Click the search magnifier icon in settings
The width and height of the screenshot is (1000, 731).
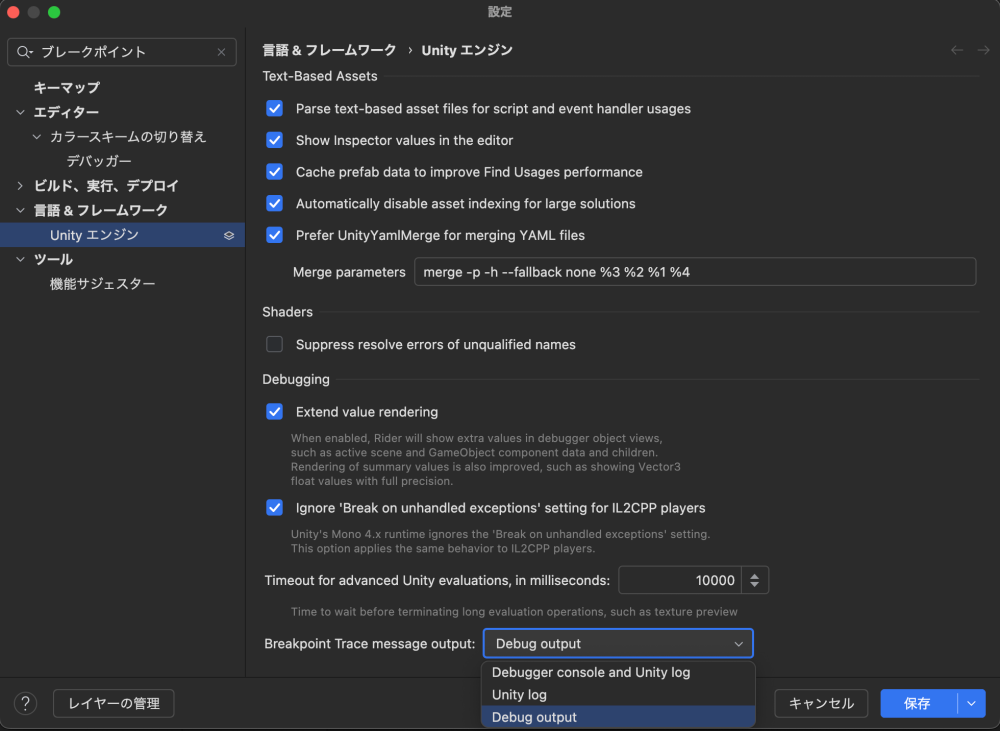(24, 52)
